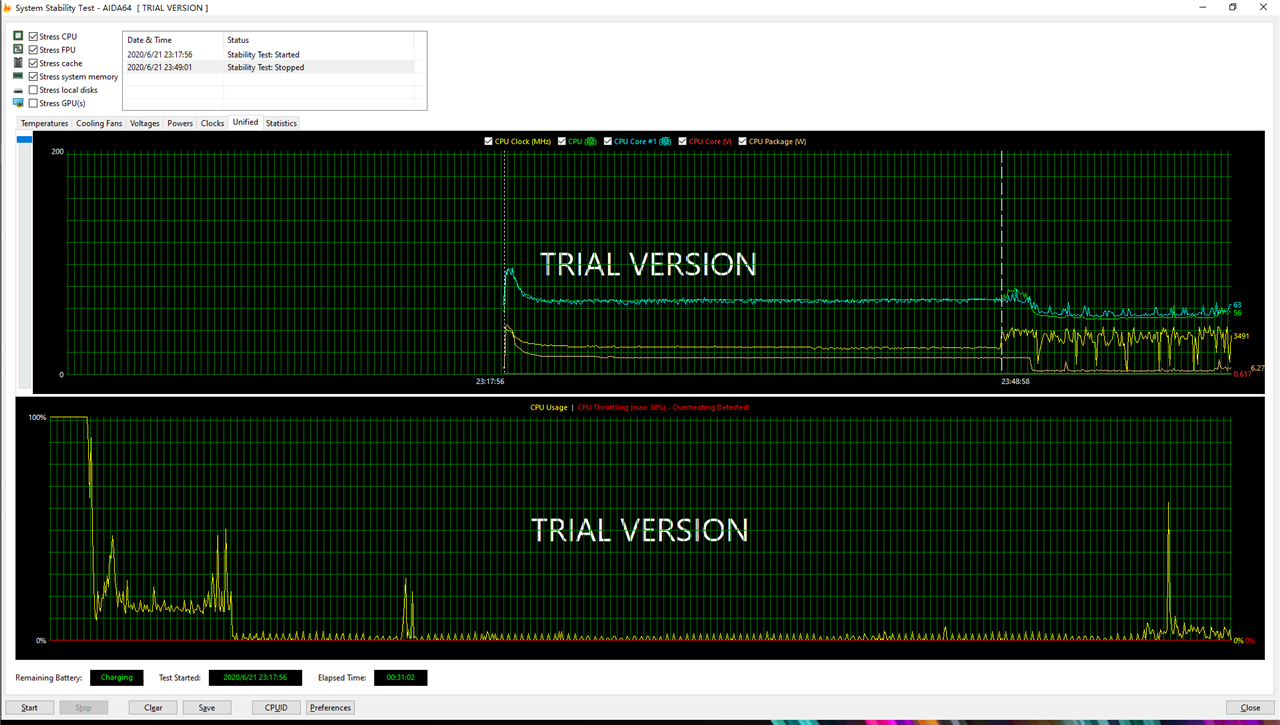The width and height of the screenshot is (1280, 725).
Task: Click the cache icon beside Stress cache
Action: click(x=18, y=63)
